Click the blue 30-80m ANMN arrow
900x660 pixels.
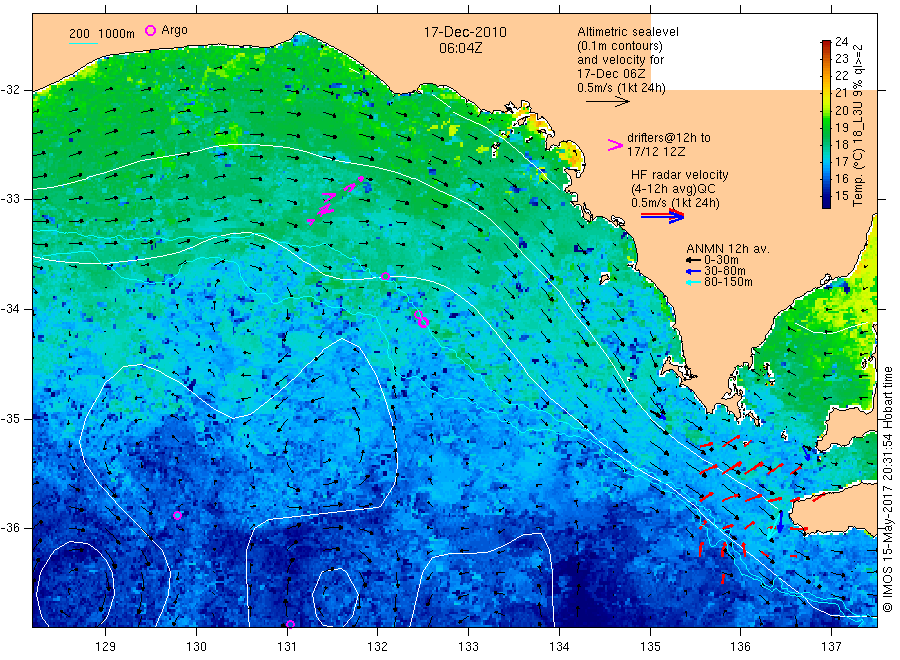point(693,271)
